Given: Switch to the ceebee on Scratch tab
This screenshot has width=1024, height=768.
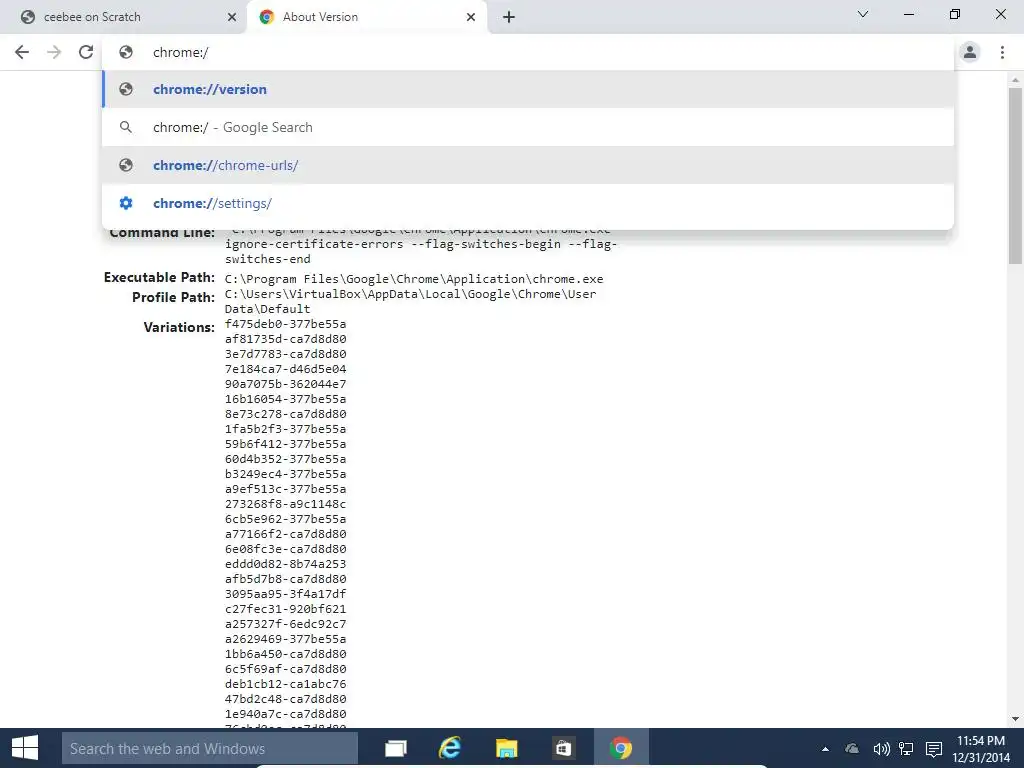Looking at the screenshot, I should click(123, 17).
